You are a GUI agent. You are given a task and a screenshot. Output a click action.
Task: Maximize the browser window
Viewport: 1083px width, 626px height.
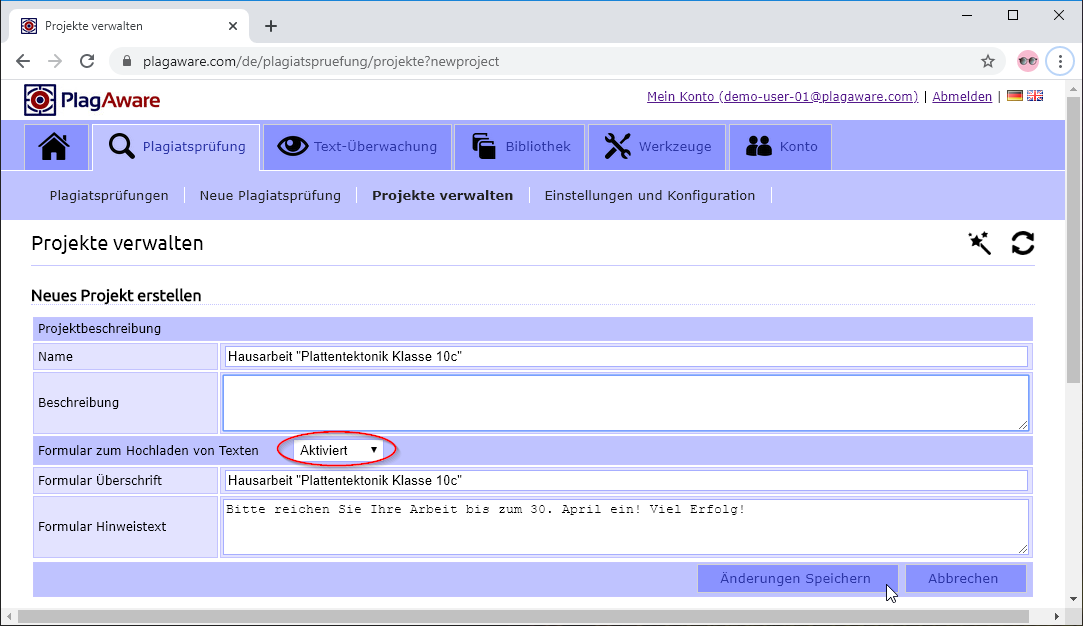tap(1013, 15)
